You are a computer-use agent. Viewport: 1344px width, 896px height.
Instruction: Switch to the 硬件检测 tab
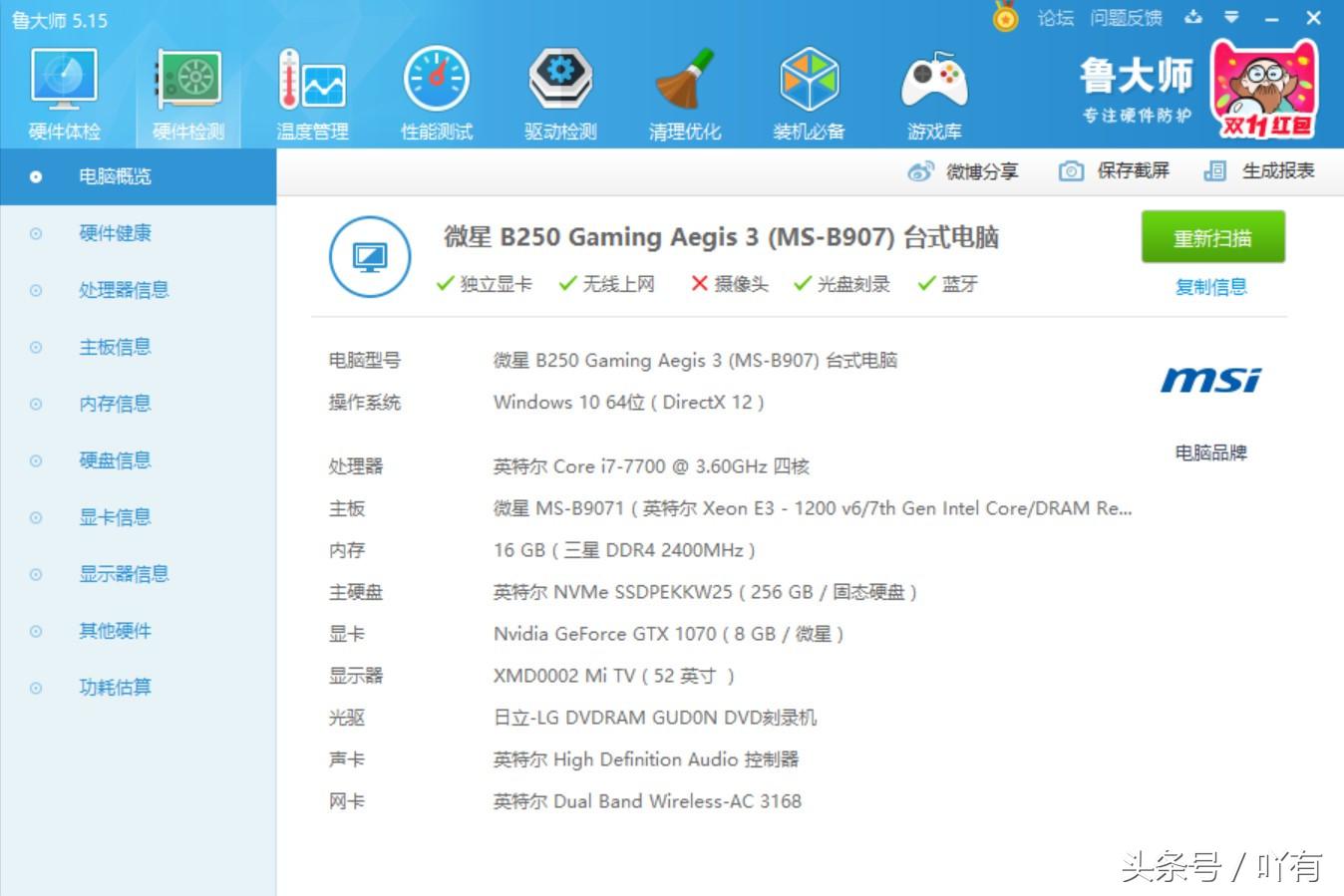[x=188, y=94]
